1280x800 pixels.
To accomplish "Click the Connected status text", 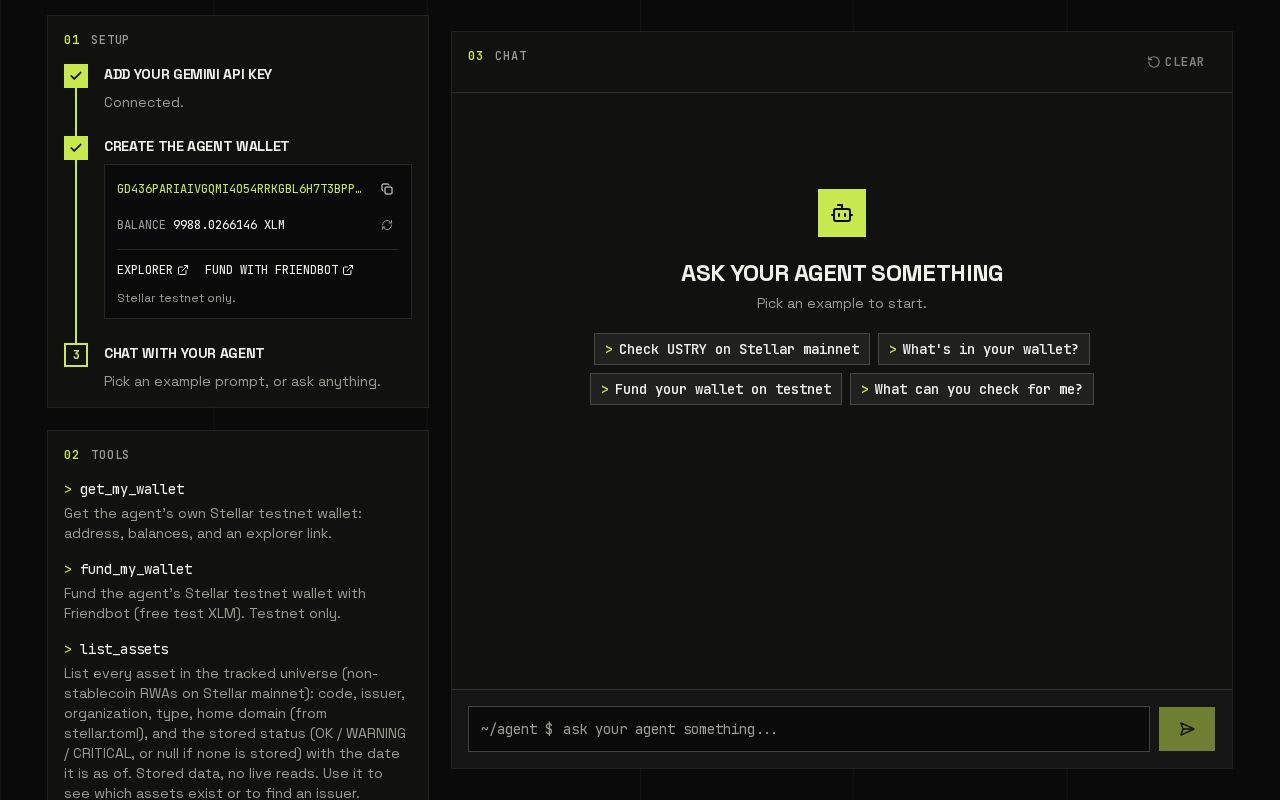I will (x=144, y=102).
